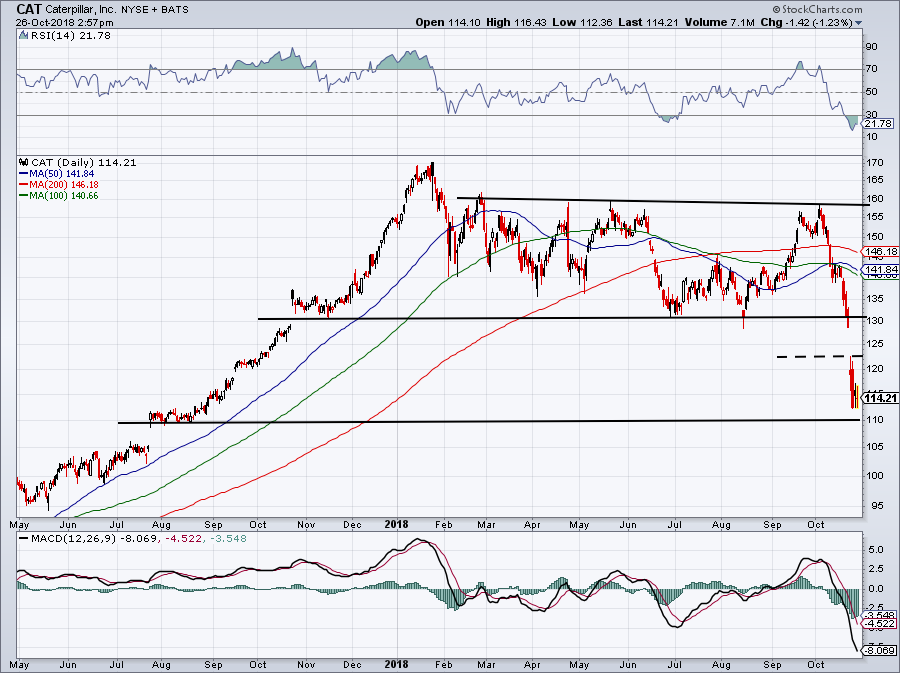Click the boxed 146.18 price axis tag
Image resolution: width=900 pixels, height=673 pixels.
880,251
